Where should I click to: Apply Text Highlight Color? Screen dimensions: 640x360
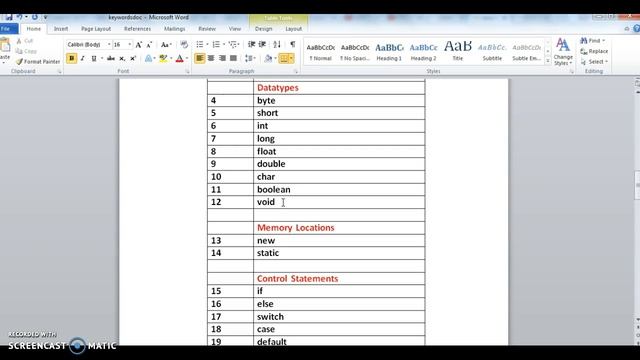pos(163,58)
